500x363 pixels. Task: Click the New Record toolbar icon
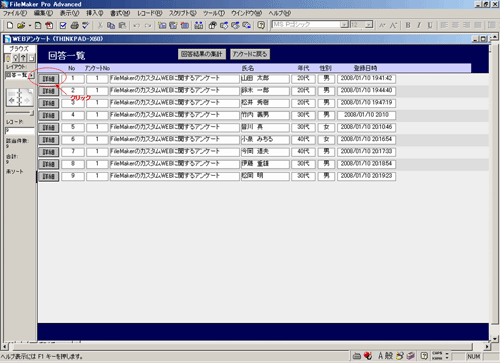point(162,25)
